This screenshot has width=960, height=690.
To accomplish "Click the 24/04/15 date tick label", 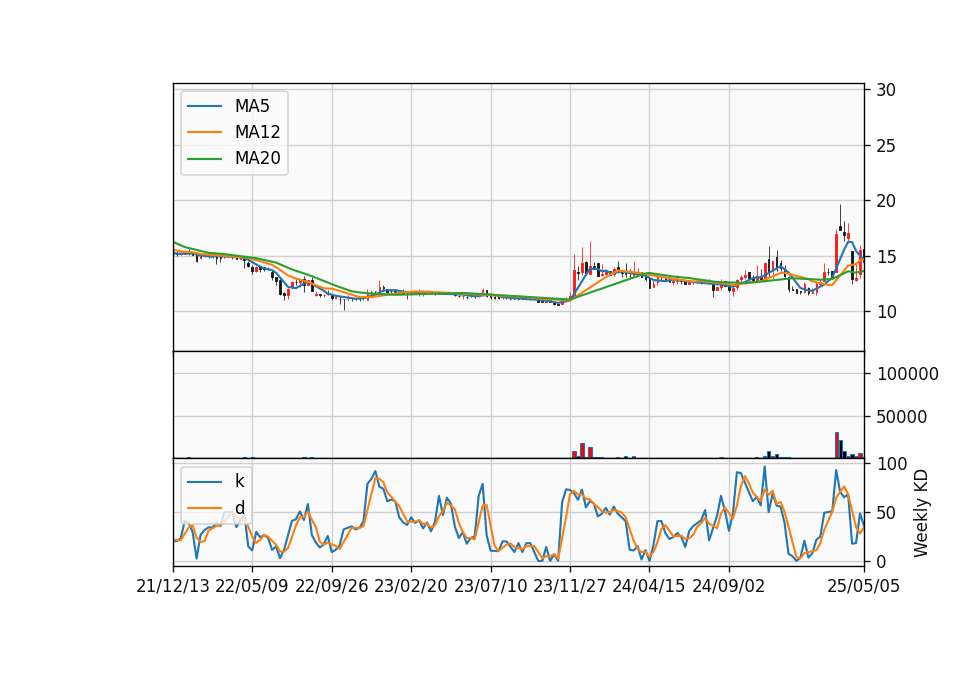I will [x=649, y=586].
